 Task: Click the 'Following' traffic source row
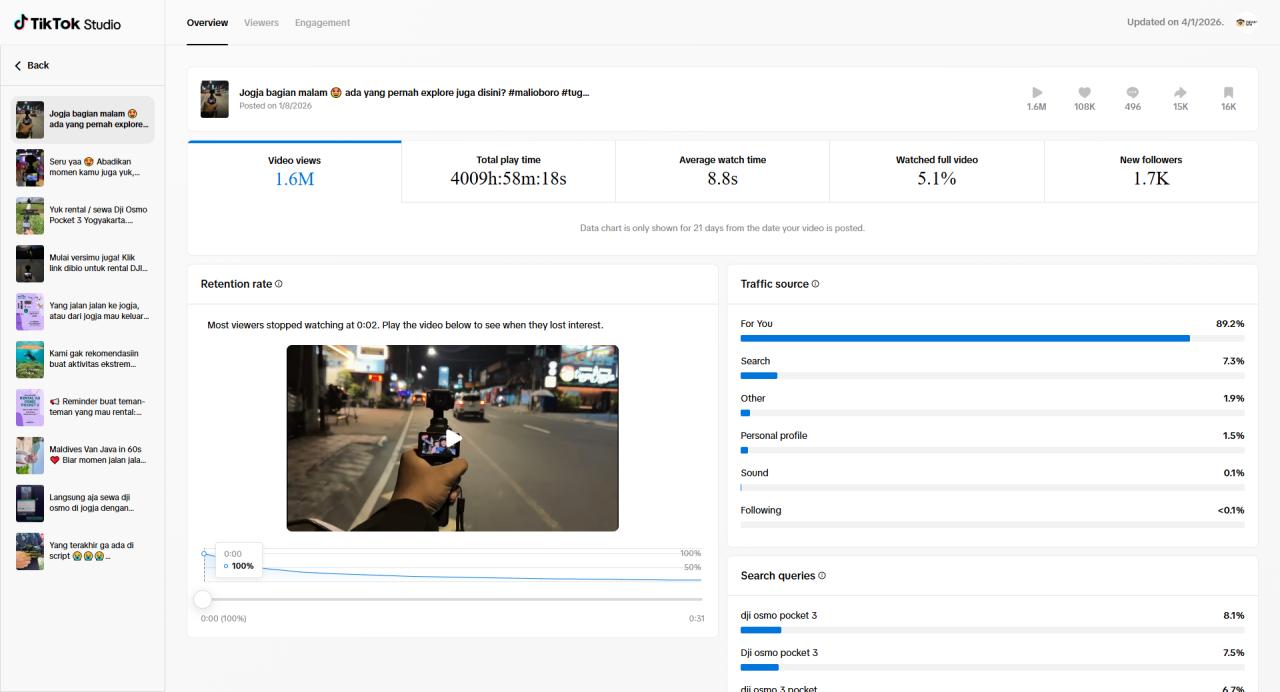pyautogui.click(x=992, y=516)
